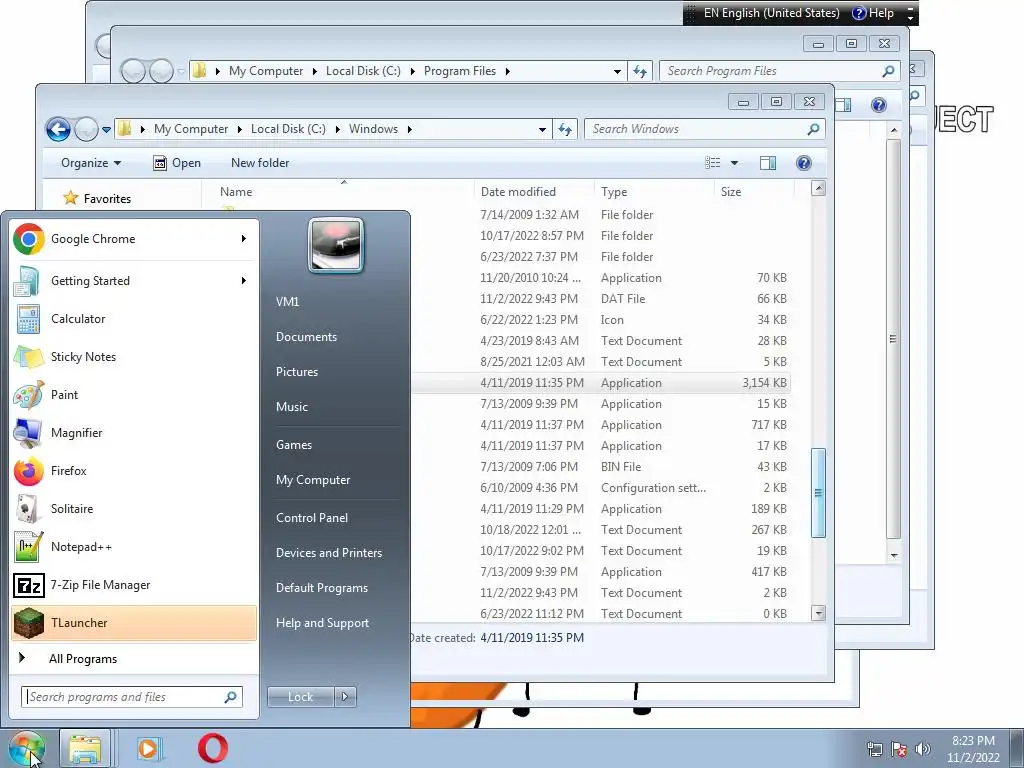
Task: Open Music from the Start menu
Action: pos(292,407)
